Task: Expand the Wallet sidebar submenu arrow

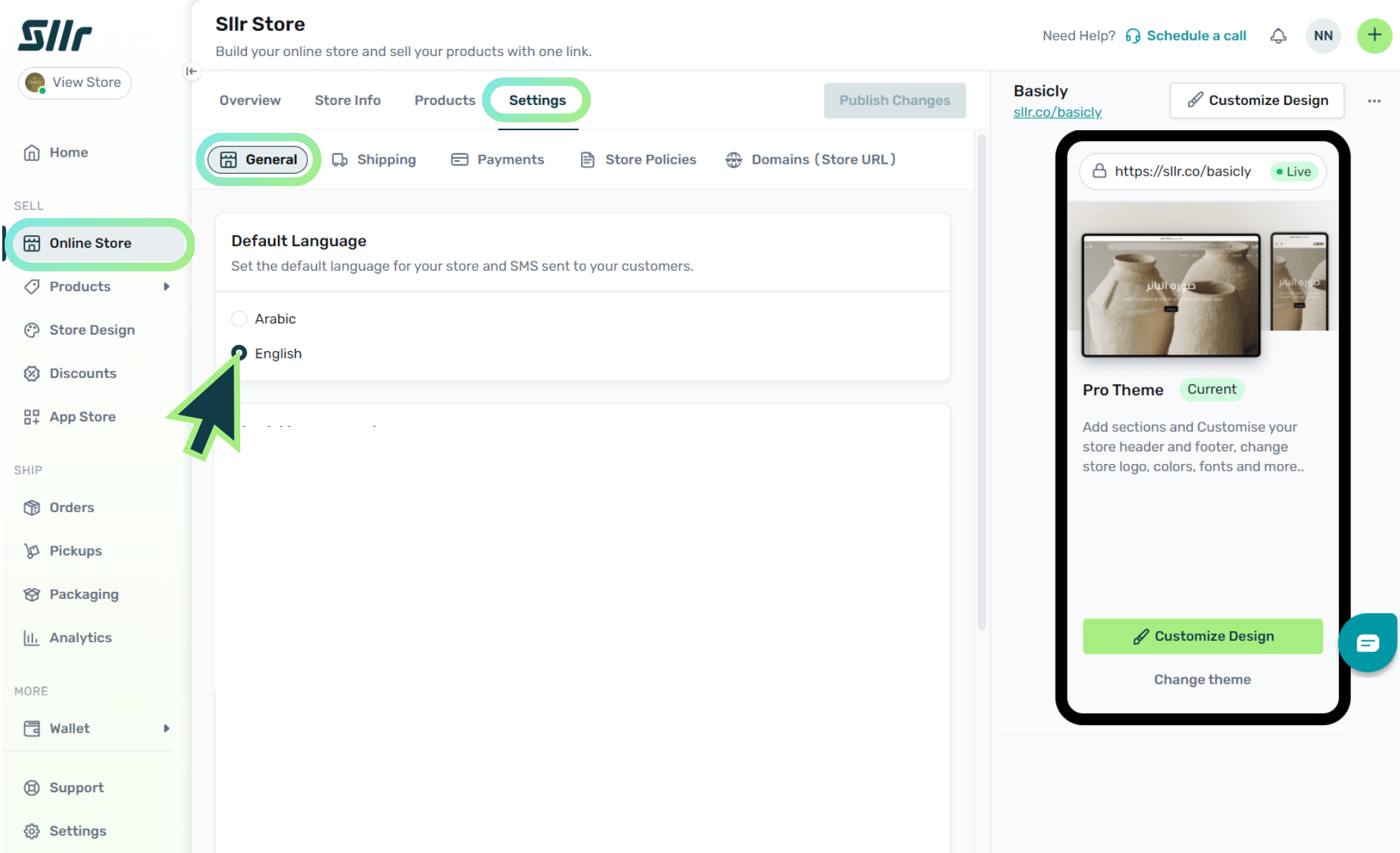Action: point(167,728)
